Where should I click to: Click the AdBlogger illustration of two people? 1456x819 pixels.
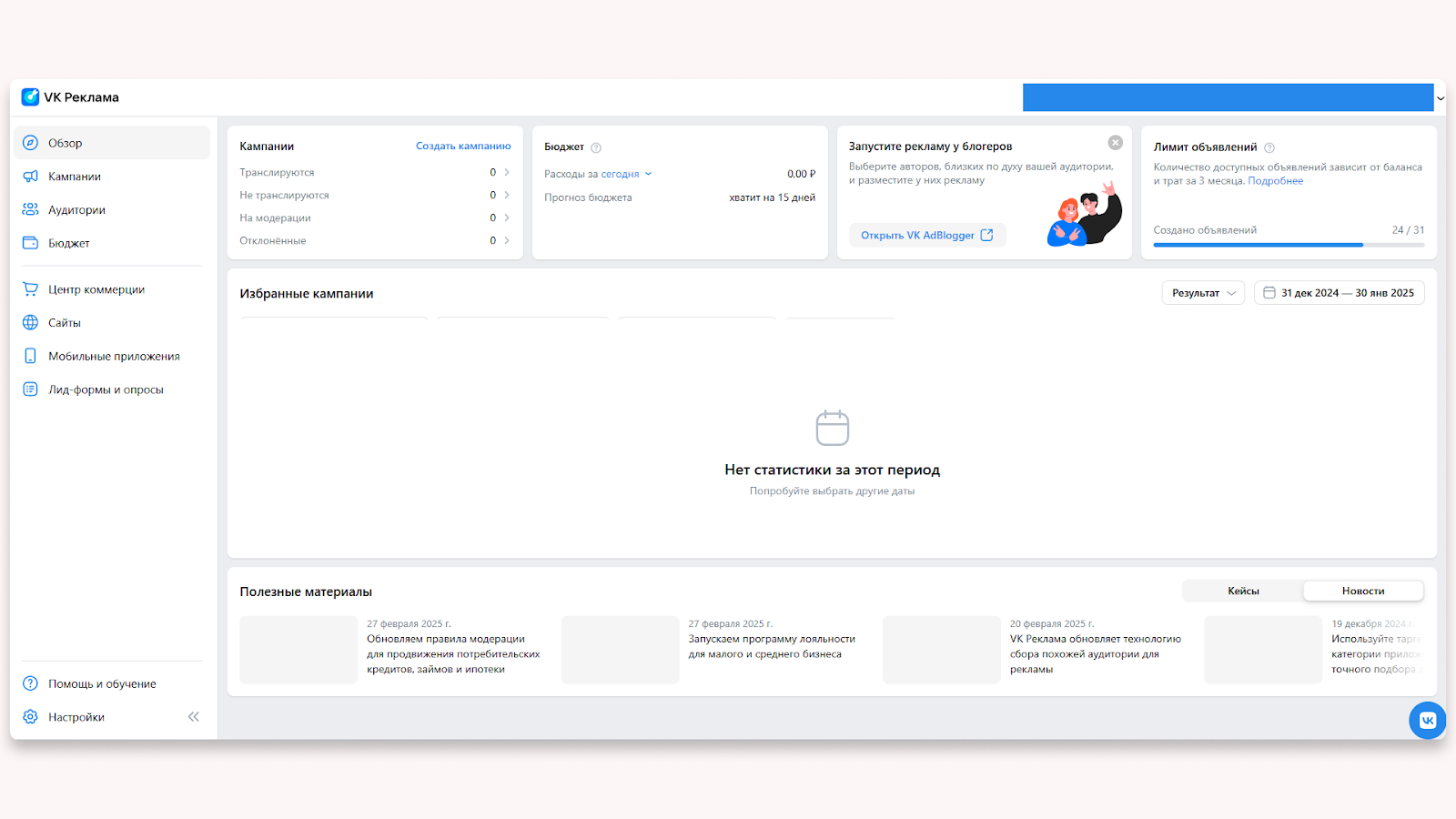[x=1085, y=215]
